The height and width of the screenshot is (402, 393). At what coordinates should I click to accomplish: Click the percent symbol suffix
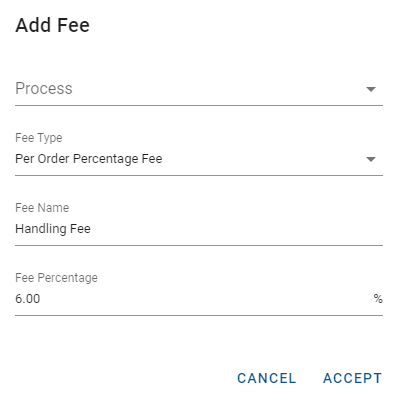(x=378, y=298)
